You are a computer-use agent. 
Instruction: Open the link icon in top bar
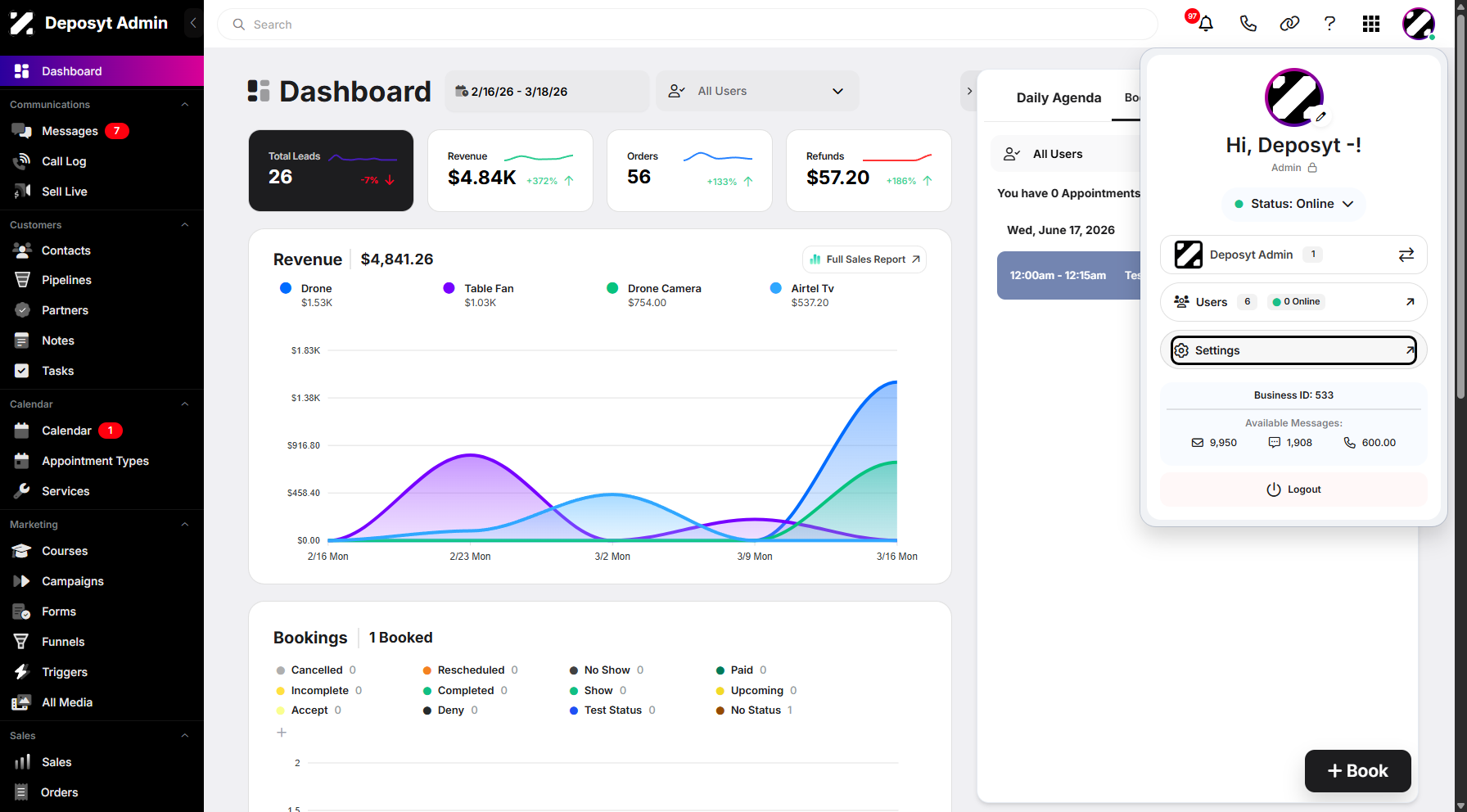[x=1289, y=24]
